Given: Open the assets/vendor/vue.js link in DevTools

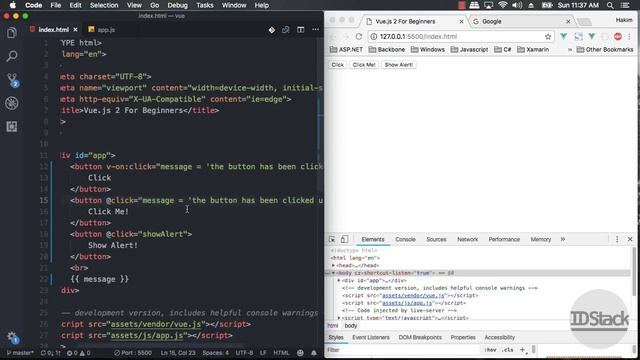Looking at the screenshot, I should (413, 296).
